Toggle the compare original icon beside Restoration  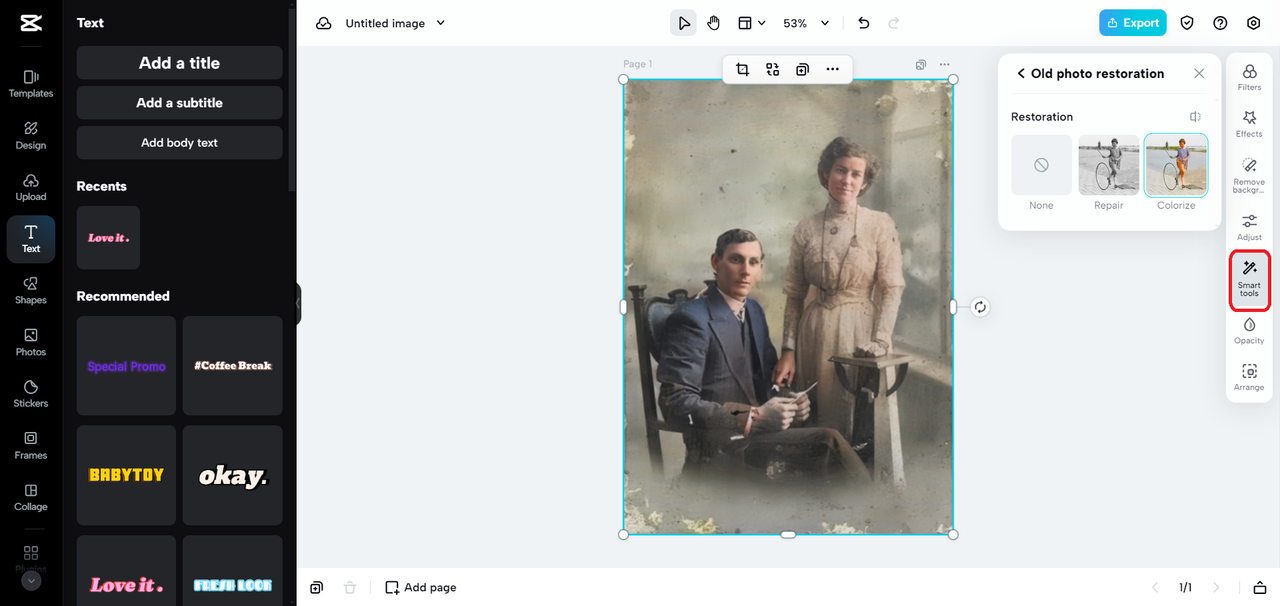click(1195, 117)
